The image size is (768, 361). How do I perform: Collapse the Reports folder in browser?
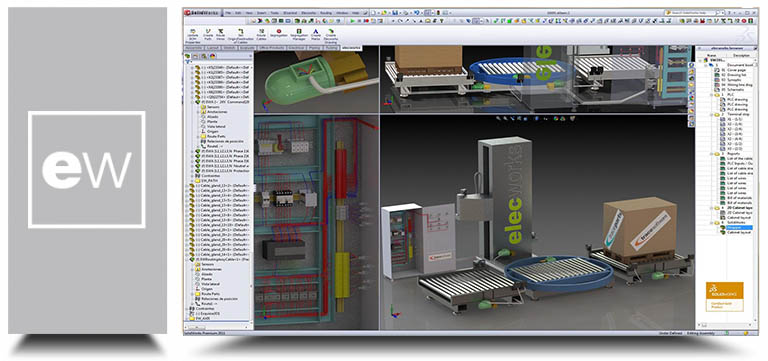711,153
